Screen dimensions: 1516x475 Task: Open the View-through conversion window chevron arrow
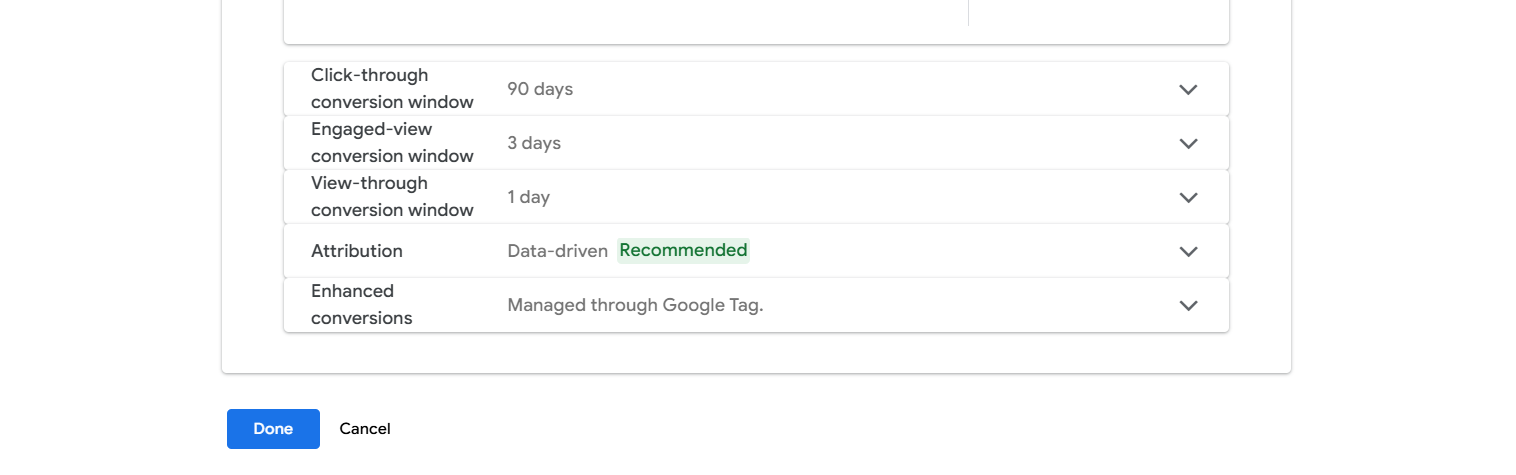coord(1188,197)
